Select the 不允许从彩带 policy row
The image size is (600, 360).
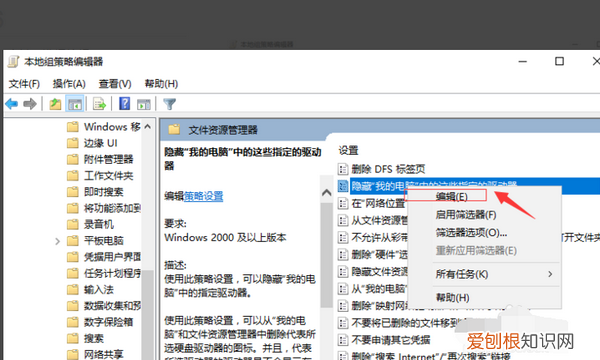pyautogui.click(x=379, y=238)
